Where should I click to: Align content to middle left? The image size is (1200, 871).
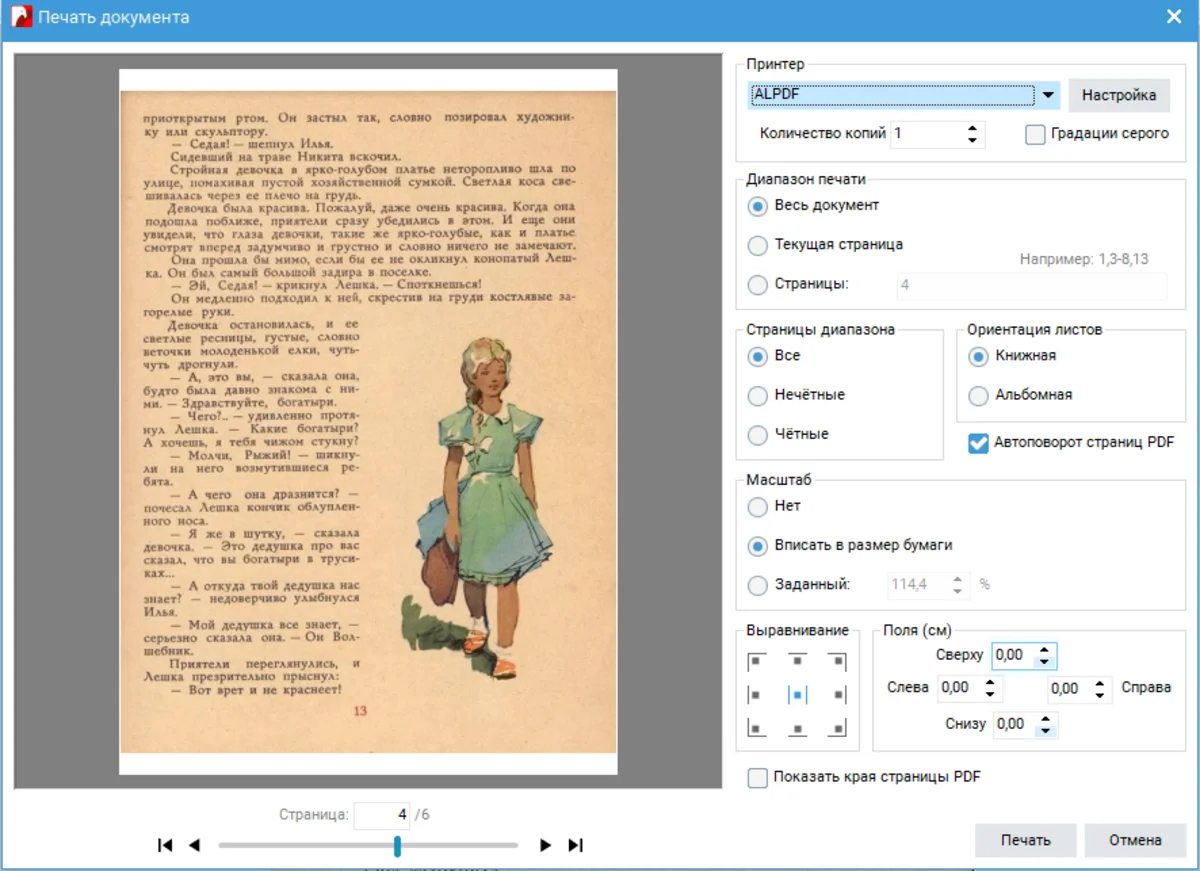click(x=755, y=694)
